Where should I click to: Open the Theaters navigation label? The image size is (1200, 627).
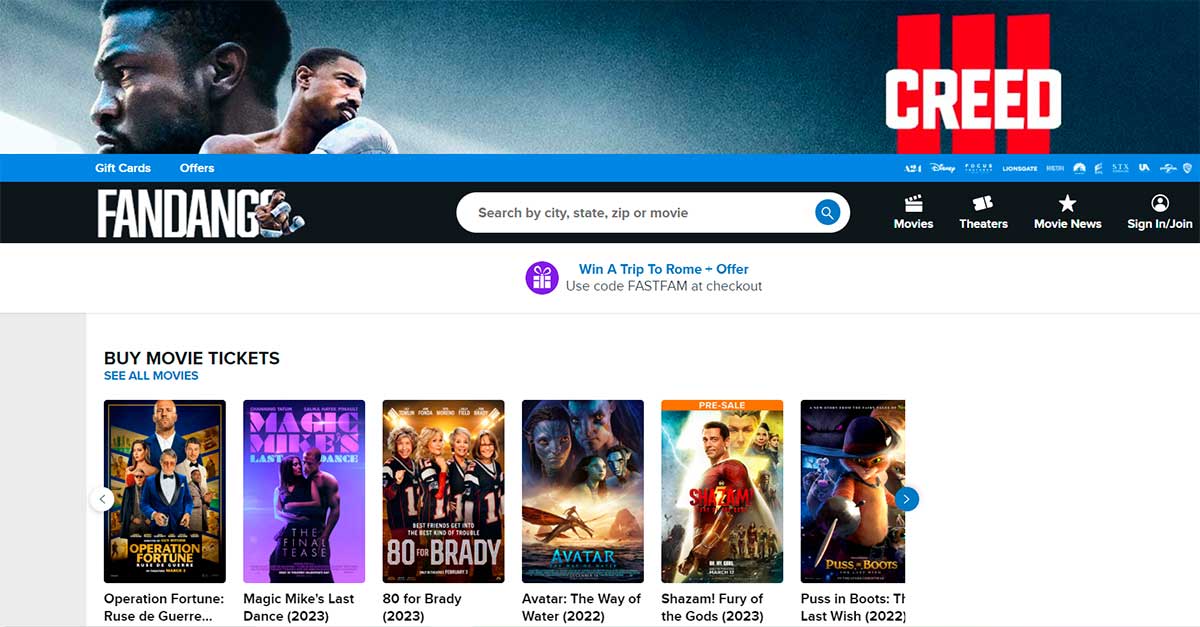click(x=983, y=224)
